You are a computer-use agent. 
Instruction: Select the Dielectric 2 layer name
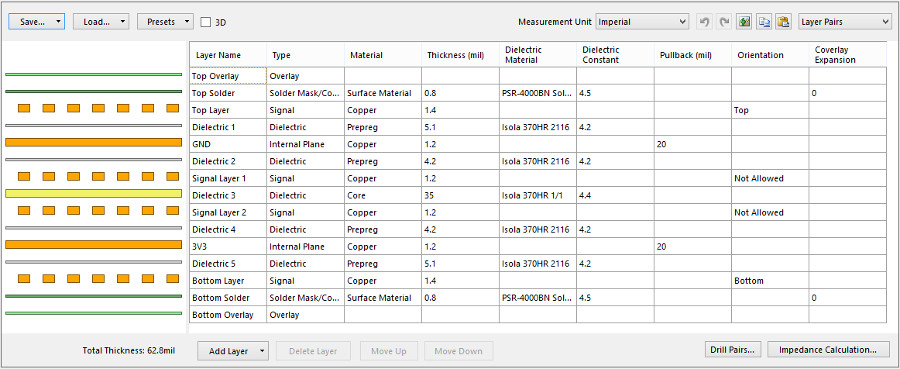228,161
